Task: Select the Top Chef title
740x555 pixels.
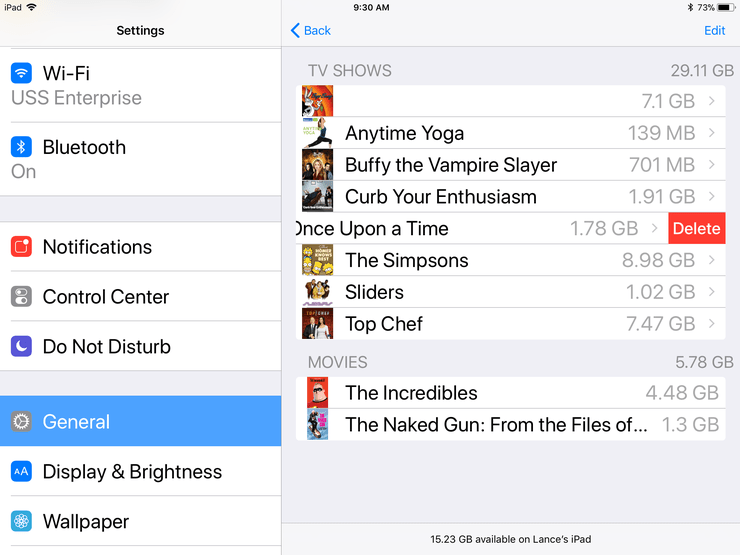Action: coord(384,324)
